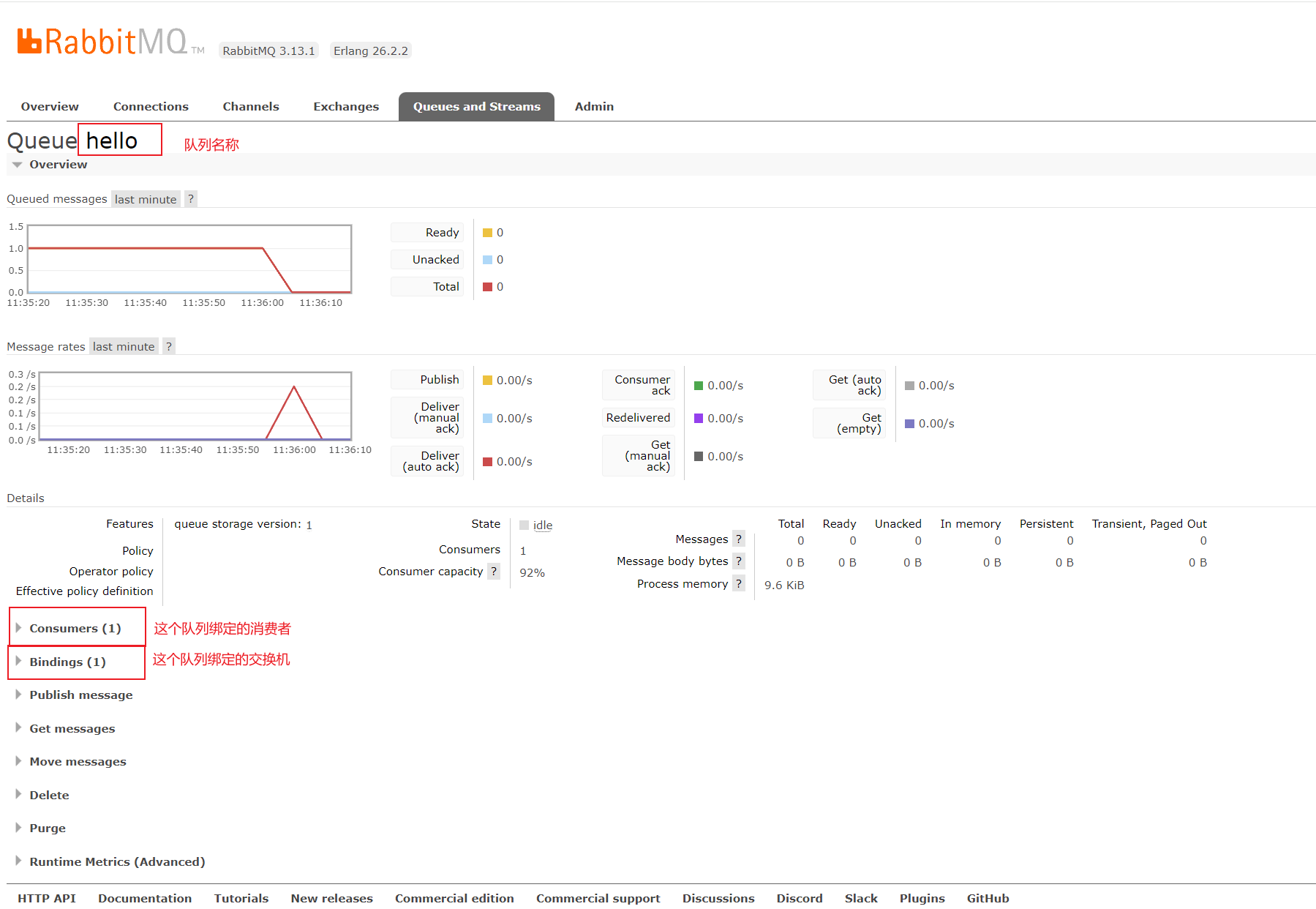
Task: Click the green Consumer ack swatch
Action: [x=699, y=386]
